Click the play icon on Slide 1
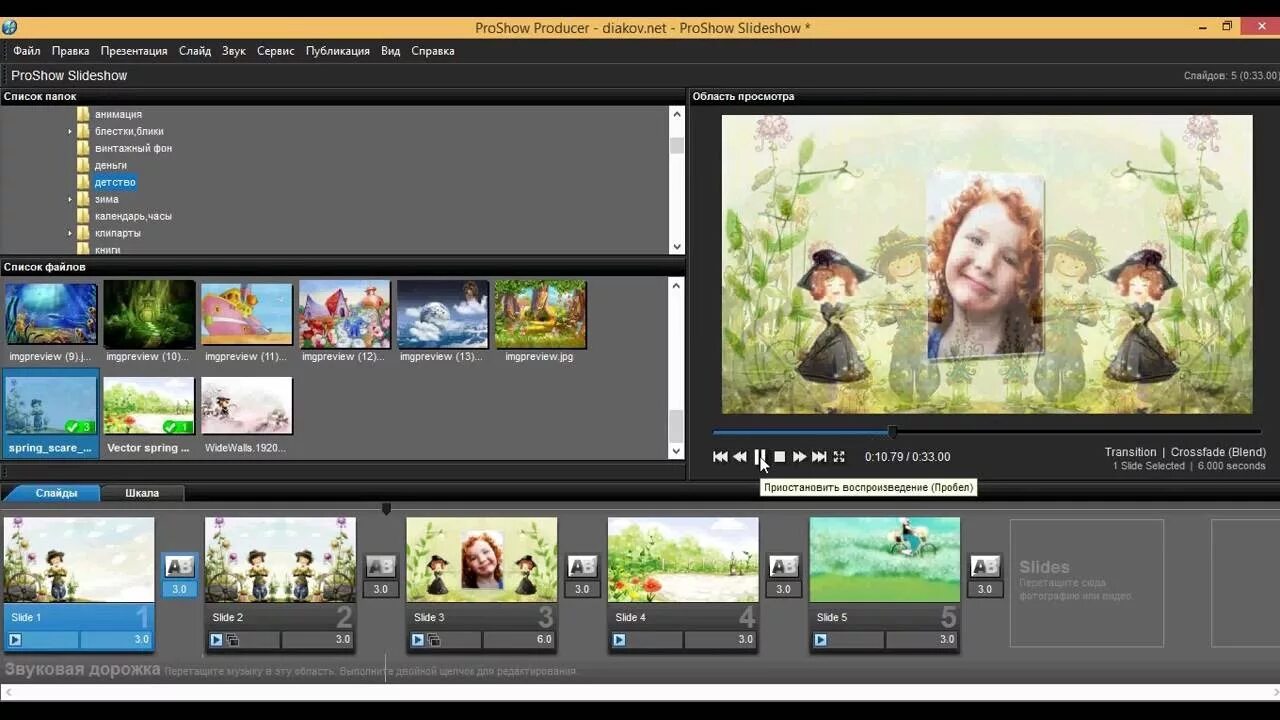 15,640
